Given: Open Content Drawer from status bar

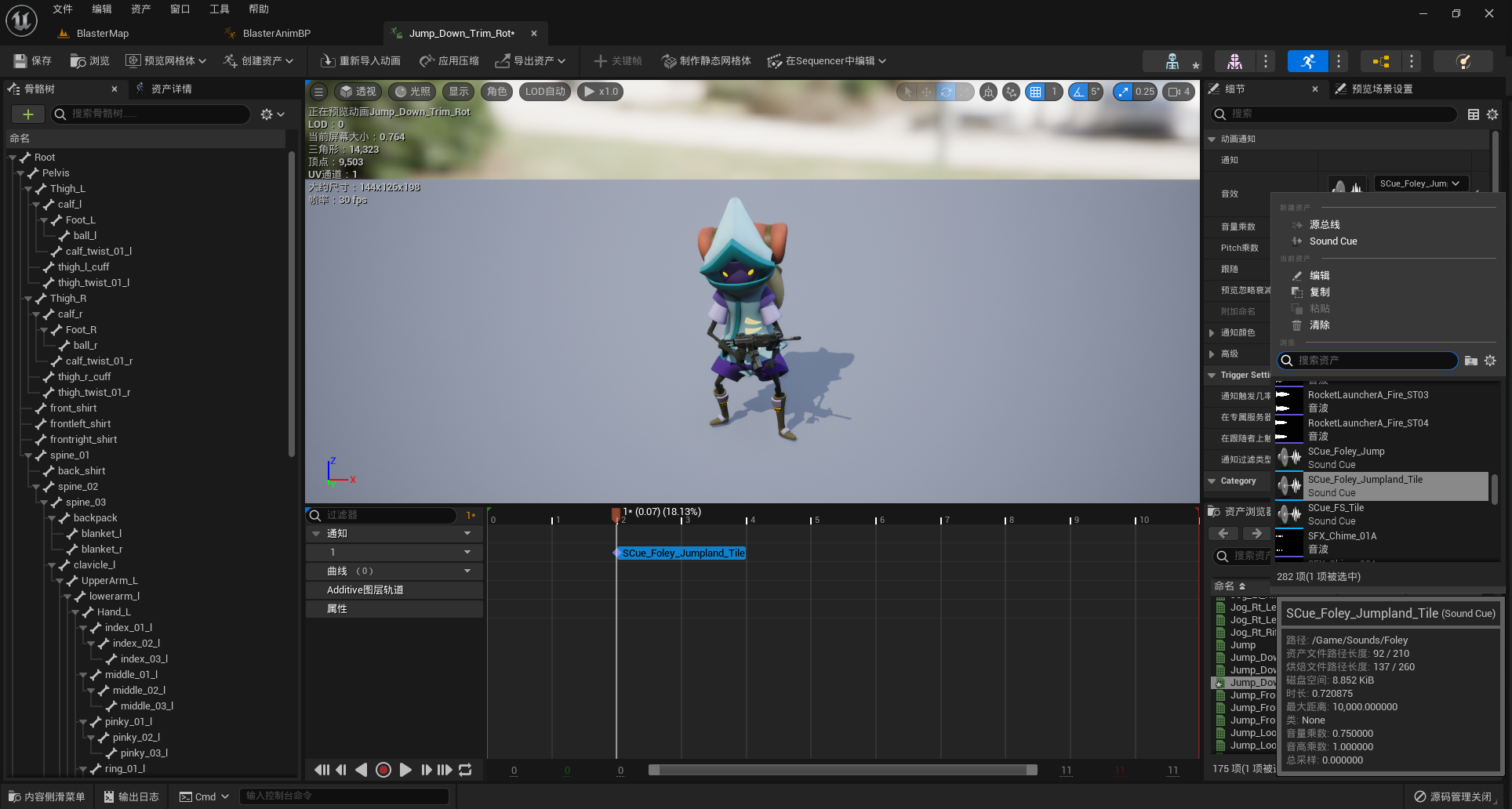Looking at the screenshot, I should (x=46, y=796).
